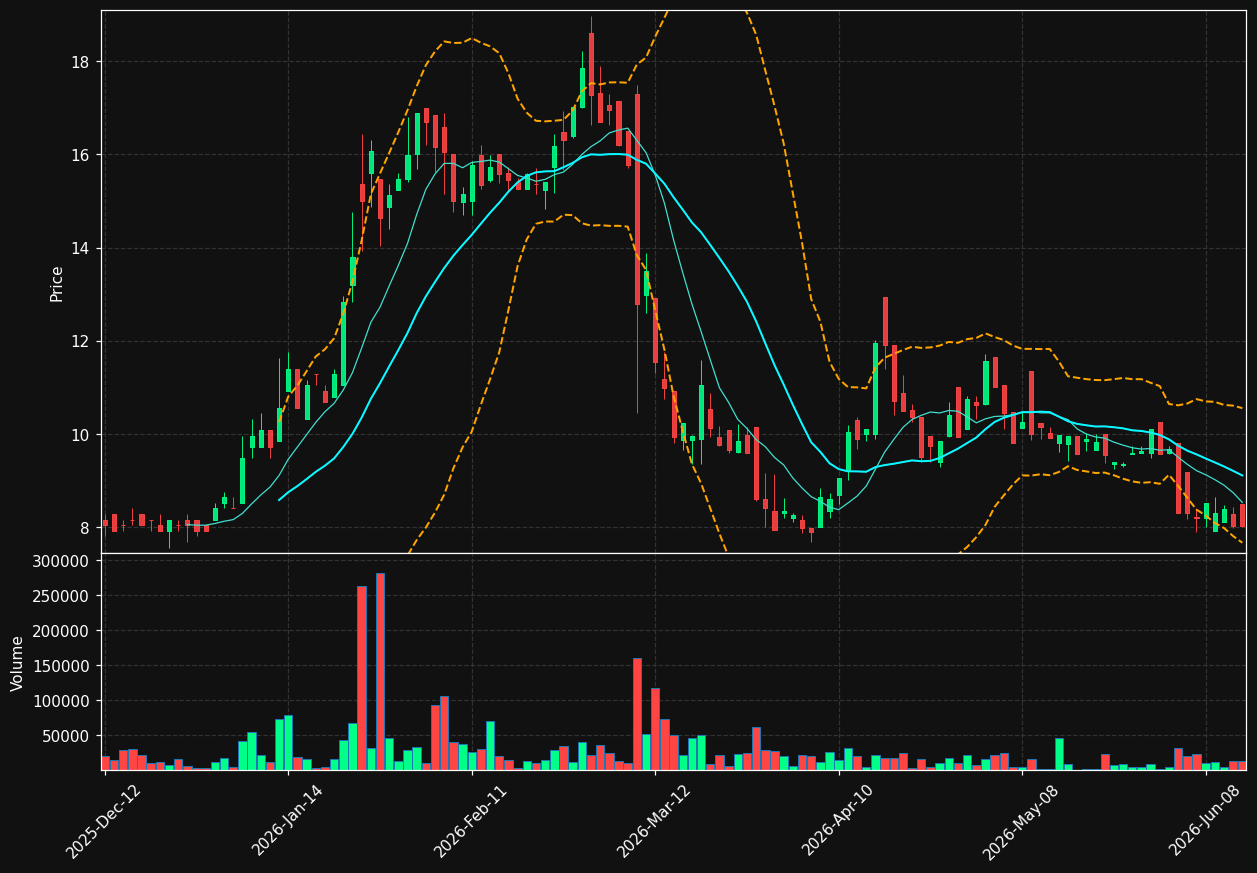The image size is (1257, 873).
Task: Click the Price axis title
Action: 57,284
